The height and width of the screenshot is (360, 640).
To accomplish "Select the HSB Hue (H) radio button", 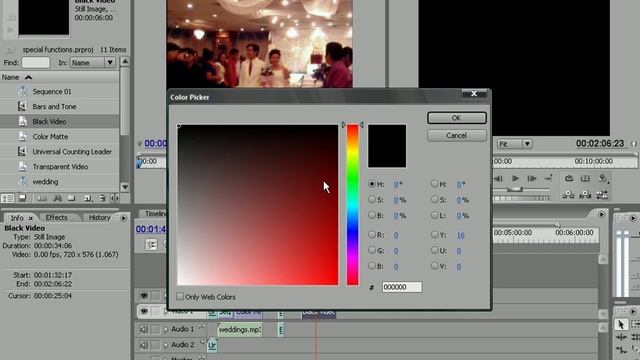I will pyautogui.click(x=371, y=184).
